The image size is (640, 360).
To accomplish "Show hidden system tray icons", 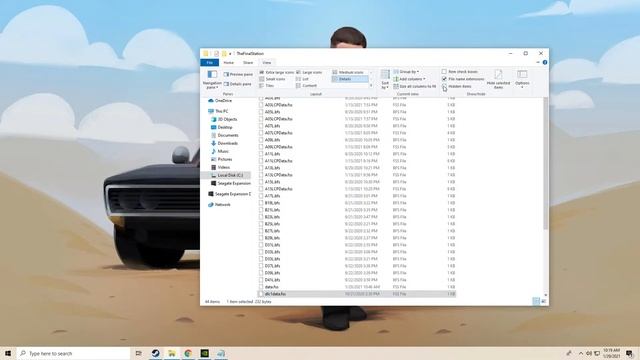I will pyautogui.click(x=581, y=353).
